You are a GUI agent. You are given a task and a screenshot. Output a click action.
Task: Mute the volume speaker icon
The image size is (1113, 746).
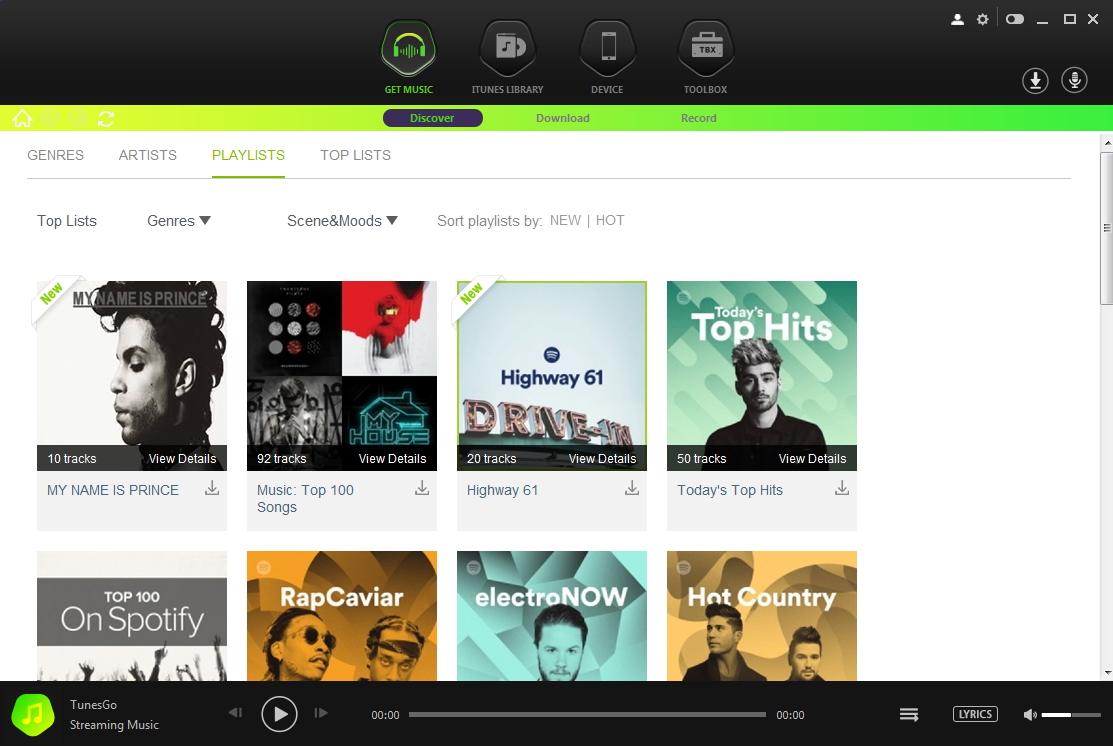pos(1030,715)
